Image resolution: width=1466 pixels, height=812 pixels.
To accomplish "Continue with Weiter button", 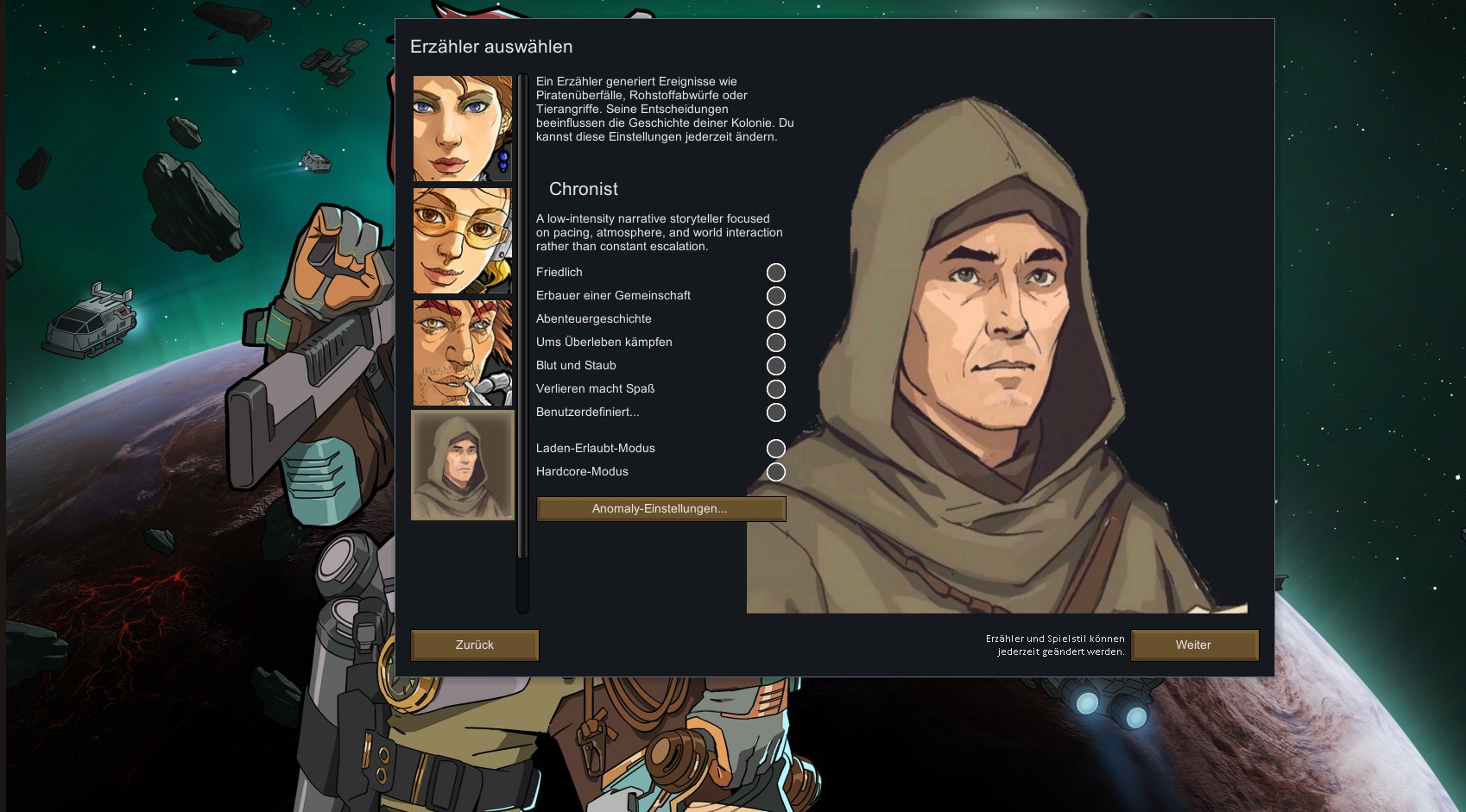I will (x=1194, y=645).
